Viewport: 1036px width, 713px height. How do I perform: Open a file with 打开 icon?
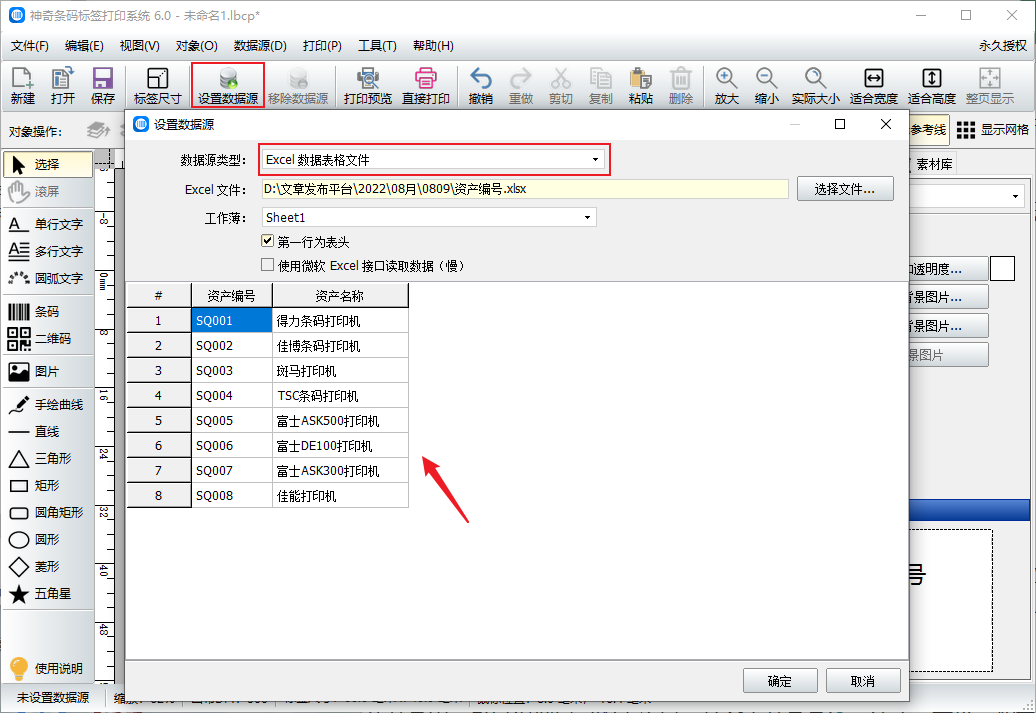point(62,86)
